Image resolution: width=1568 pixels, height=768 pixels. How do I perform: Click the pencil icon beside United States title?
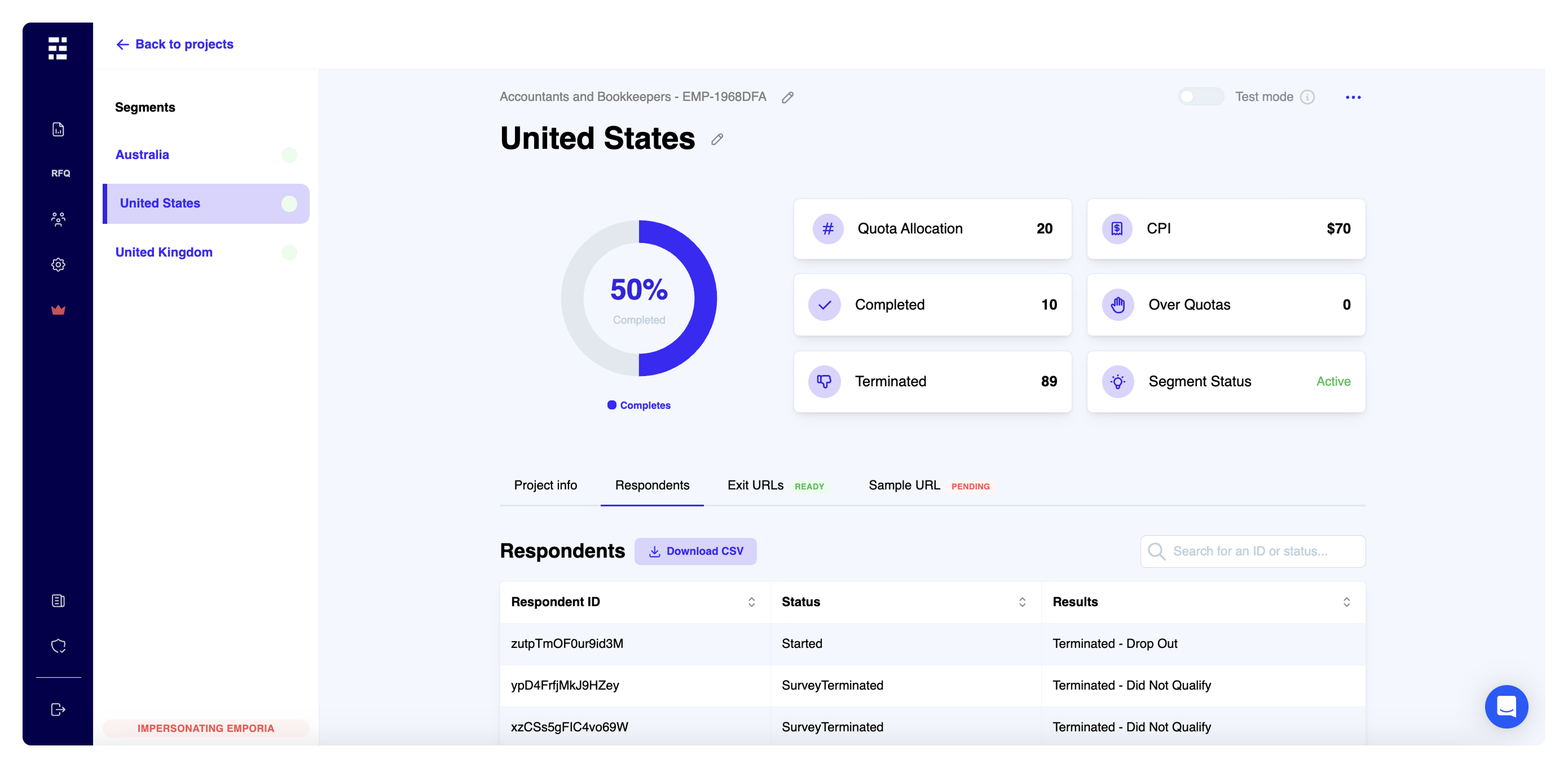point(717,139)
